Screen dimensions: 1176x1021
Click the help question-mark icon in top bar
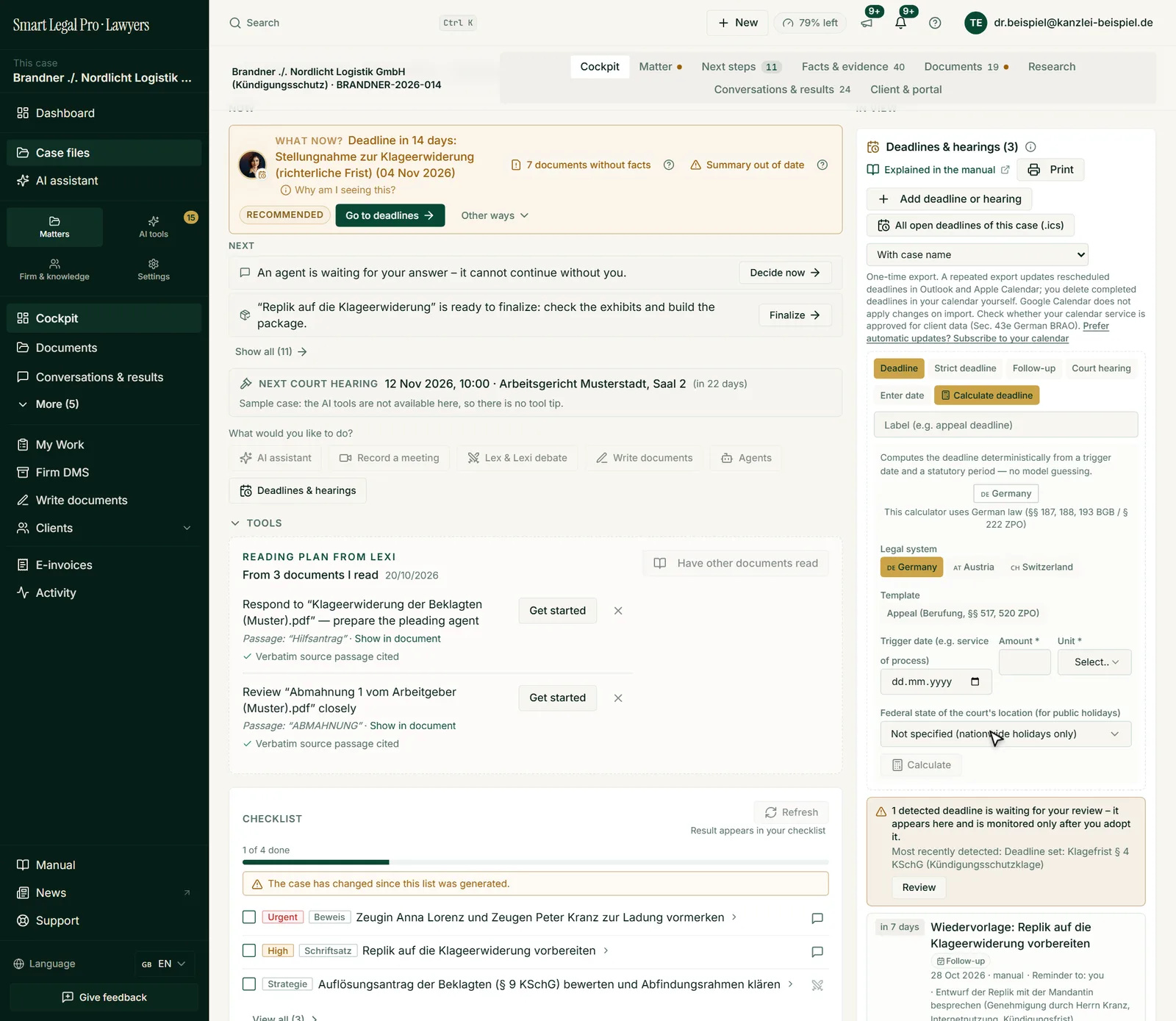tap(935, 23)
